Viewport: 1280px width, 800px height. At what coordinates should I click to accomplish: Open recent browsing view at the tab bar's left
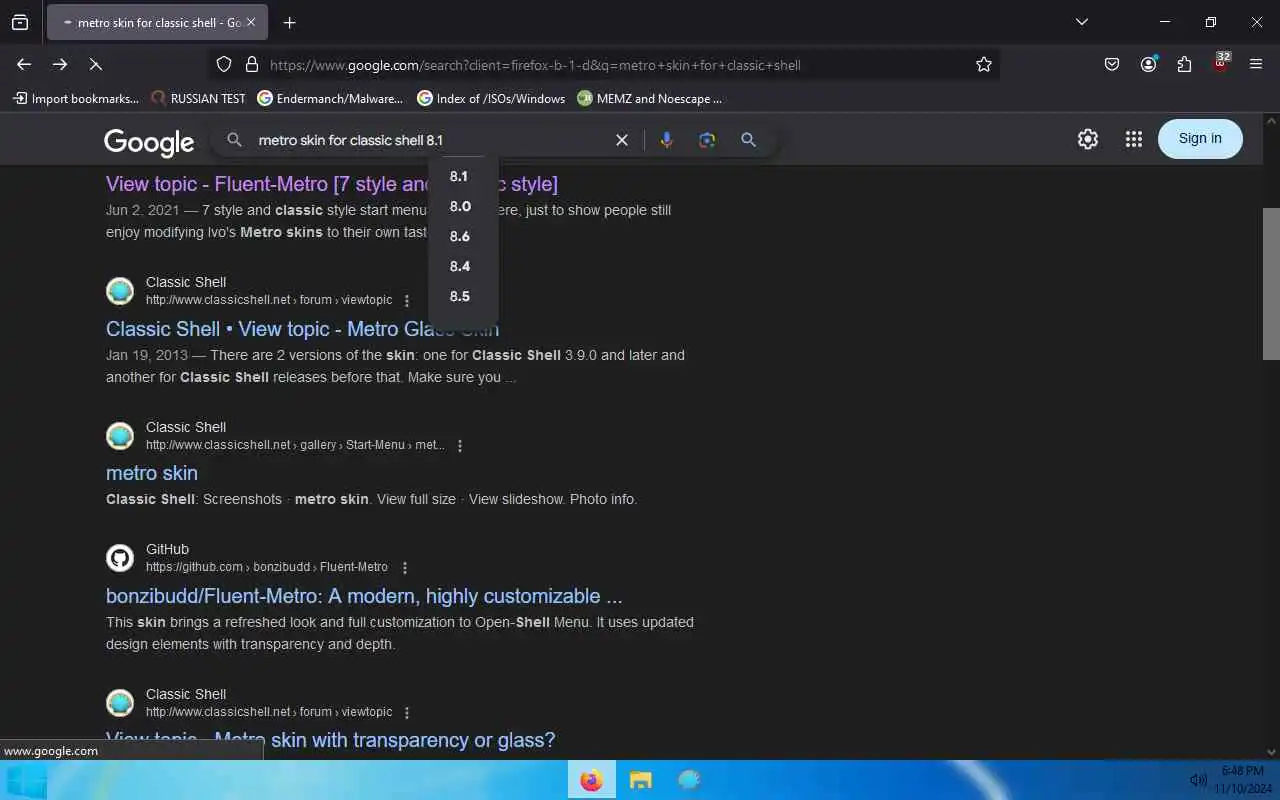20,22
